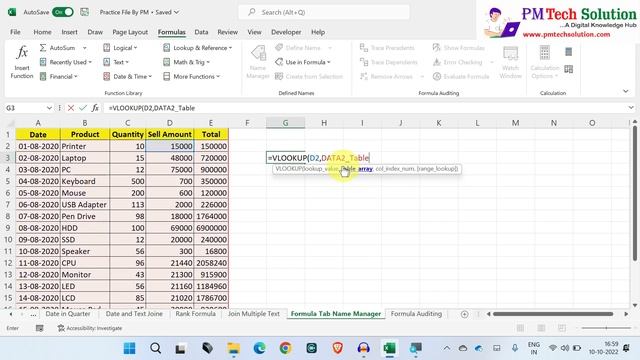640x360 pixels.
Task: Open More Functions dropdown
Action: point(191,76)
